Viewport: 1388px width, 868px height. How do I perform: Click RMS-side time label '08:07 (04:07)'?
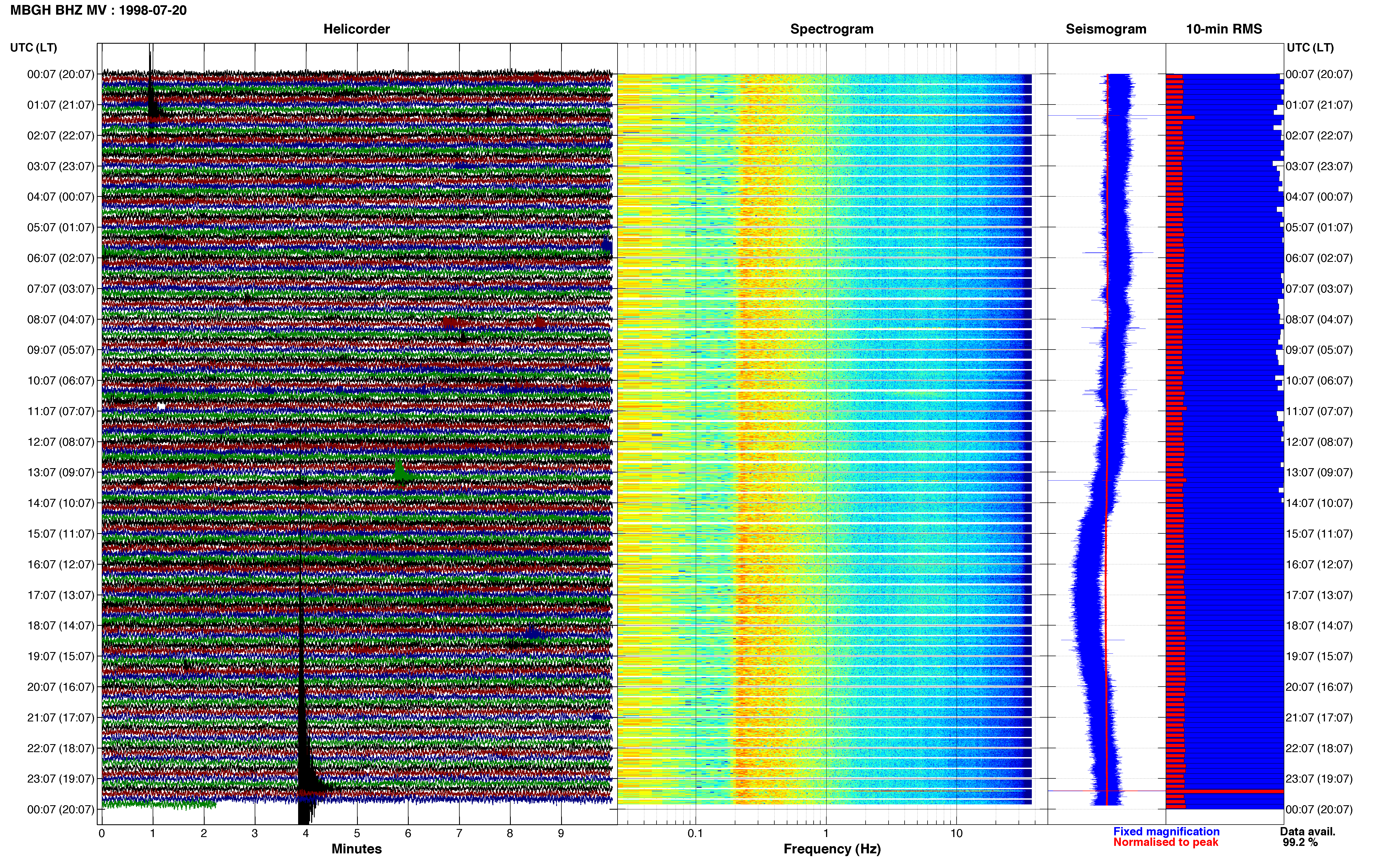coord(1319,319)
